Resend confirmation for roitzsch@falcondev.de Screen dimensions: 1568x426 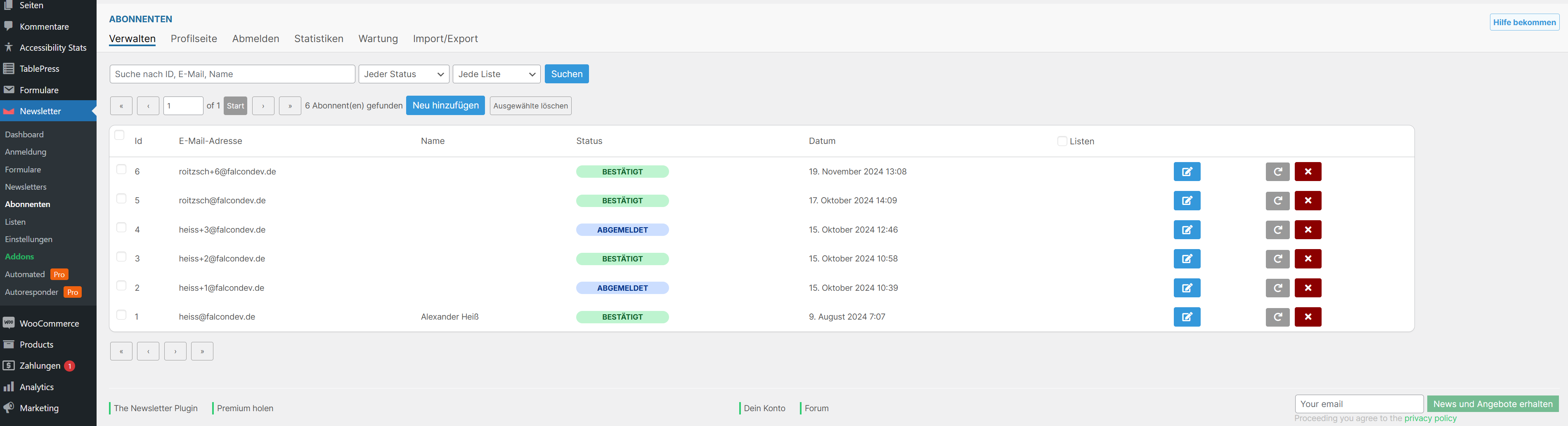(1277, 201)
